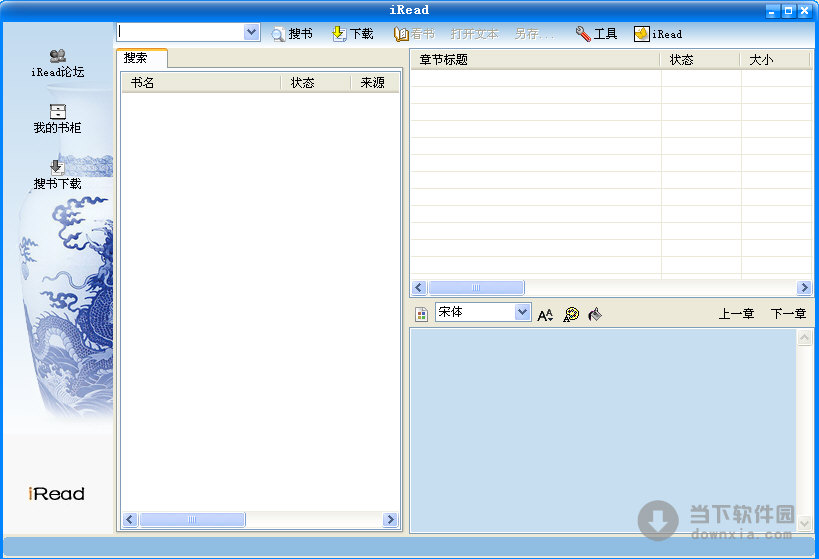Click the color grid icon beside font box

422,314
